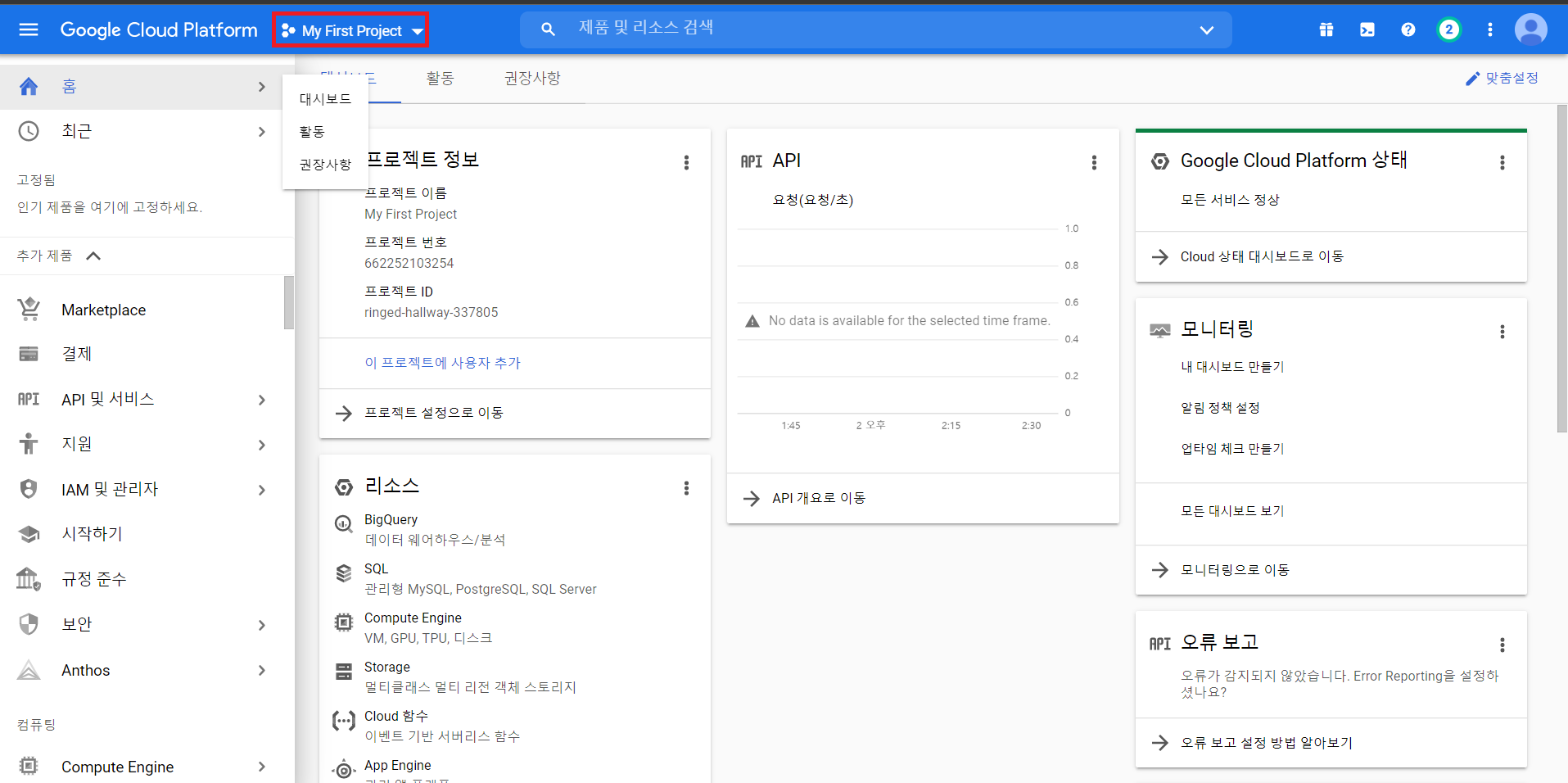Image resolution: width=1568 pixels, height=783 pixels.
Task: View notifications badge showing 2
Action: tap(1449, 30)
